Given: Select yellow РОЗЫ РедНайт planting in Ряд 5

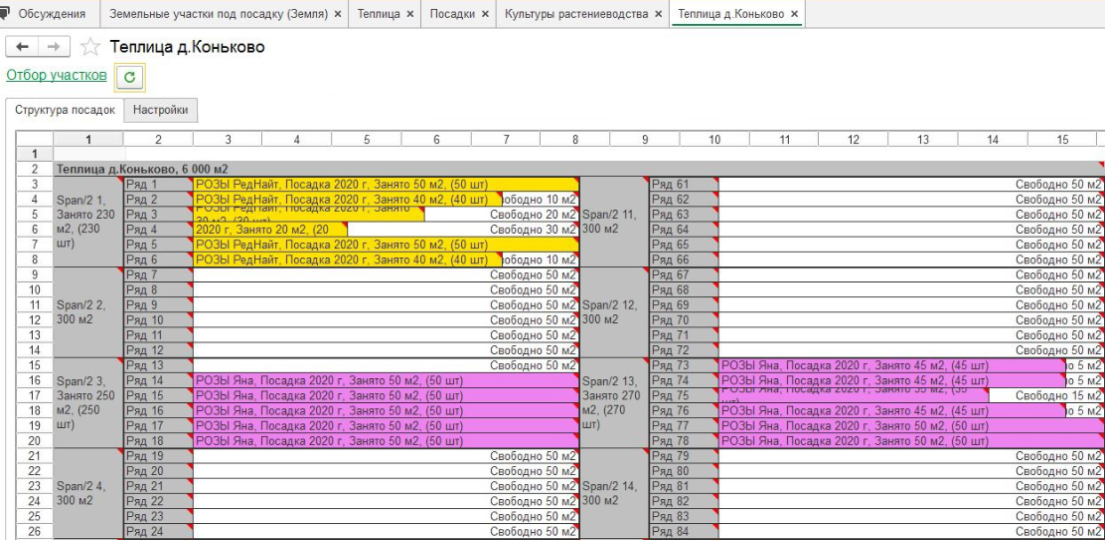Looking at the screenshot, I should pyautogui.click(x=385, y=245).
